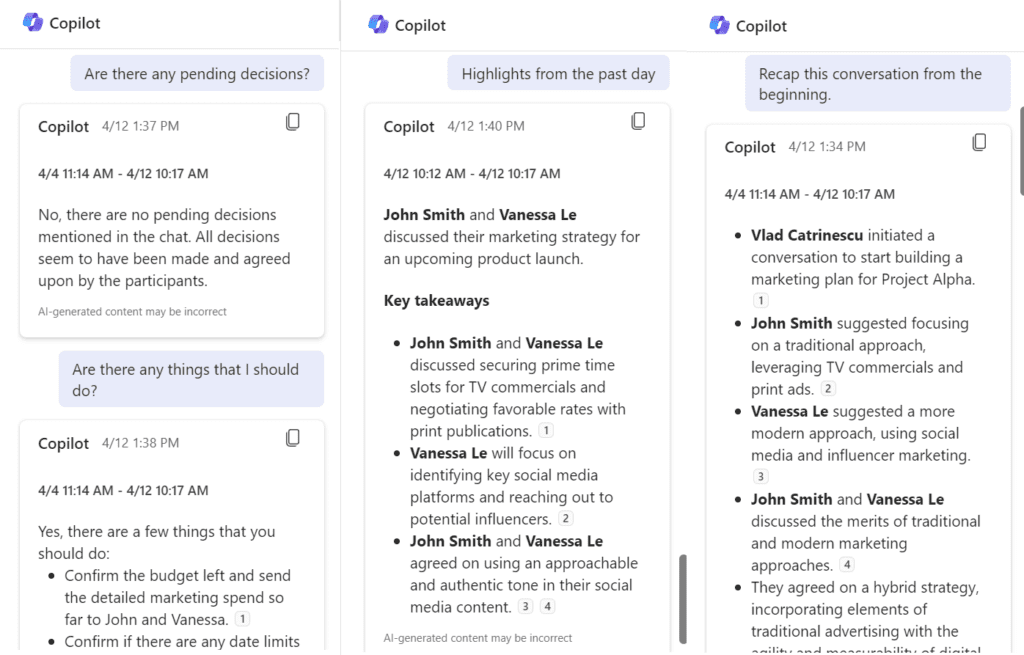Image resolution: width=1024 pixels, height=655 pixels.
Task: Open citation 3 after 'media content' in highlights
Action: pyautogui.click(x=525, y=607)
